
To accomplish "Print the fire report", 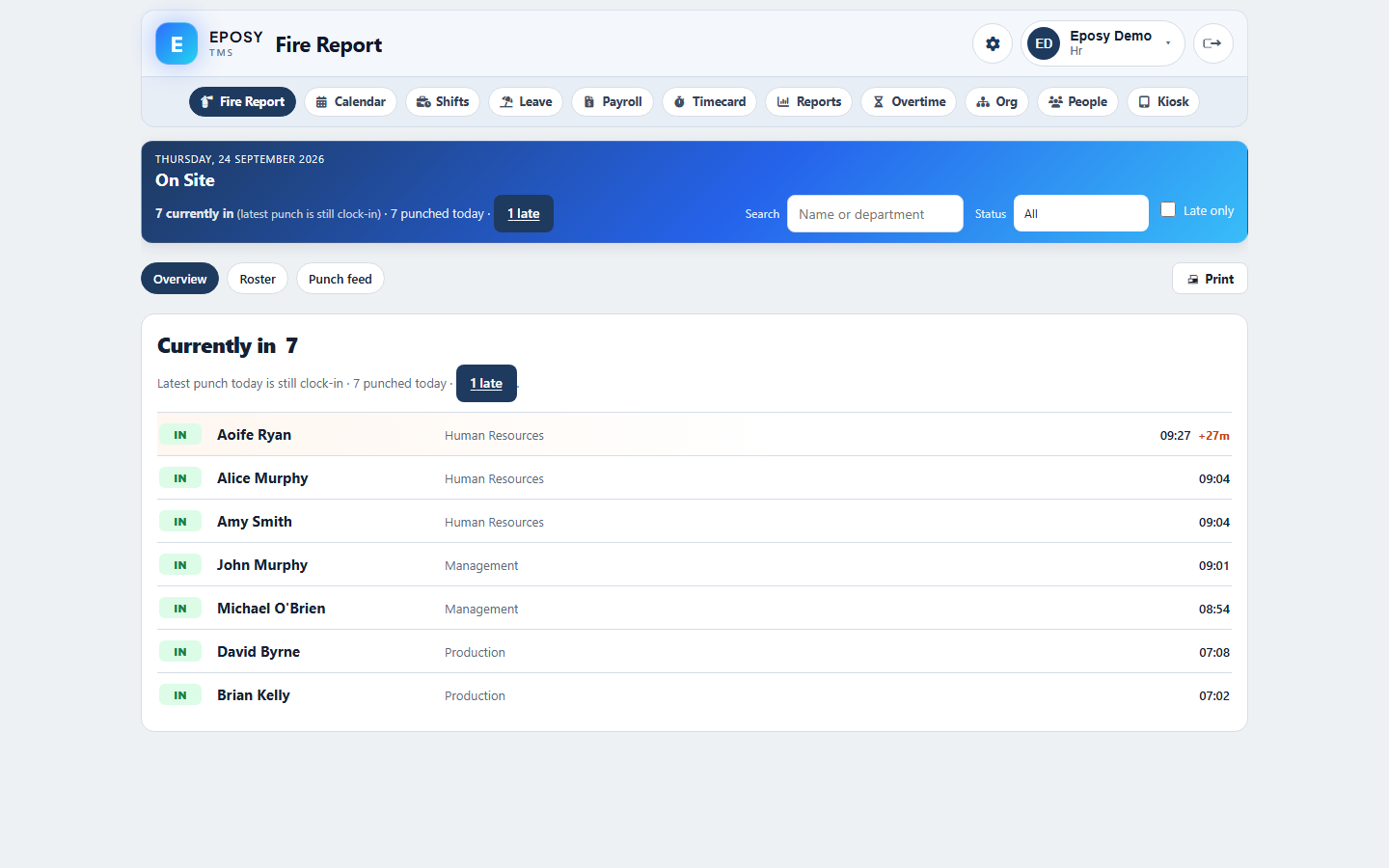I will (x=1210, y=279).
